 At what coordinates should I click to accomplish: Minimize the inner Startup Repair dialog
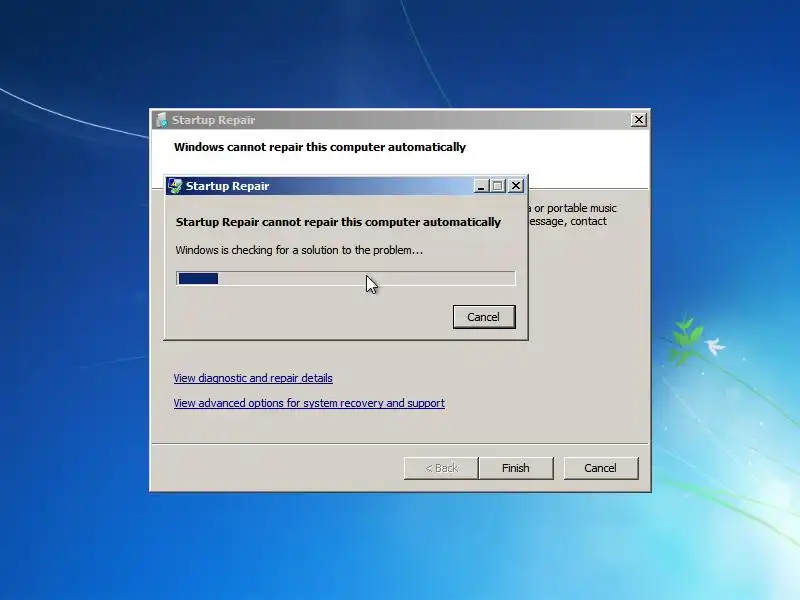click(x=480, y=186)
